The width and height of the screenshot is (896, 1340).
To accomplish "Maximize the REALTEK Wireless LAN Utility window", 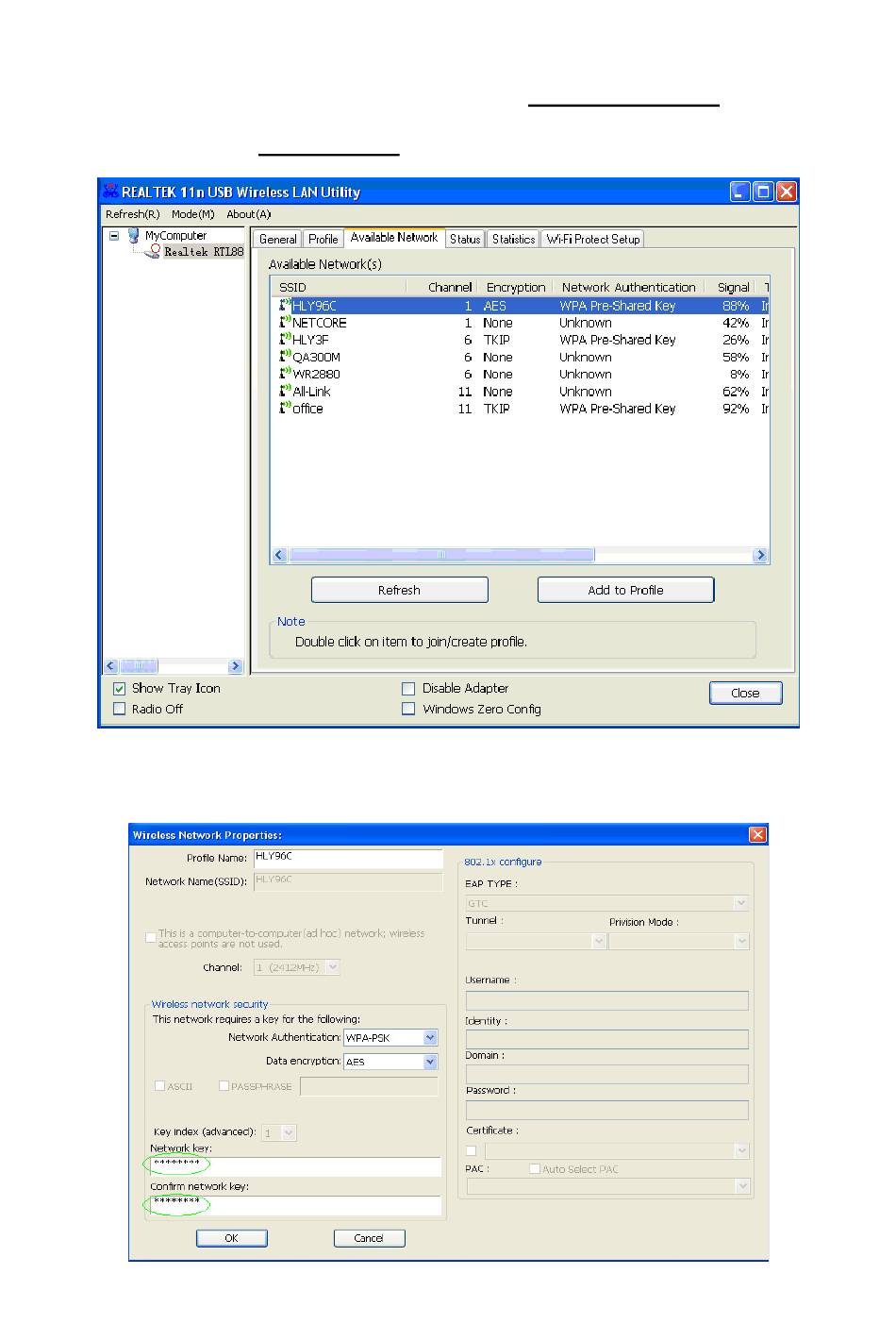I will 763,192.
